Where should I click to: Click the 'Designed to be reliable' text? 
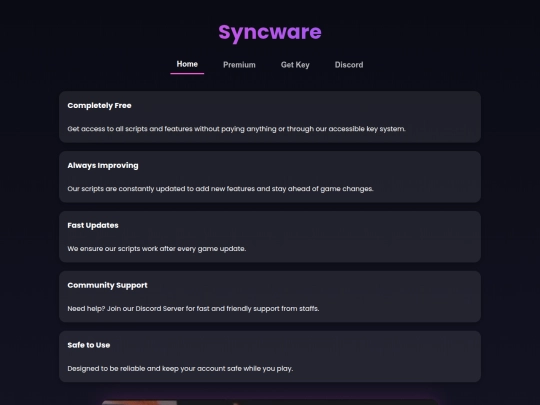[180, 368]
